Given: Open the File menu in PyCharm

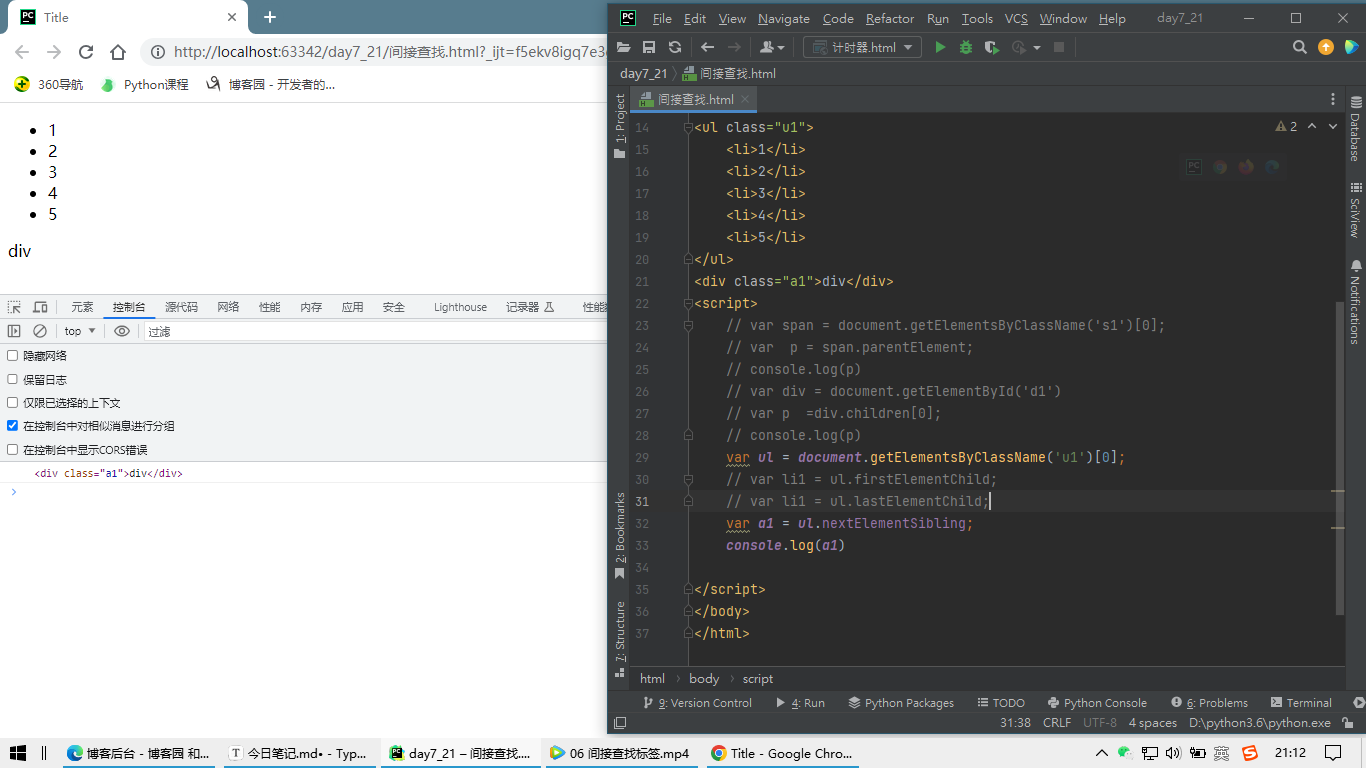Looking at the screenshot, I should (x=662, y=18).
